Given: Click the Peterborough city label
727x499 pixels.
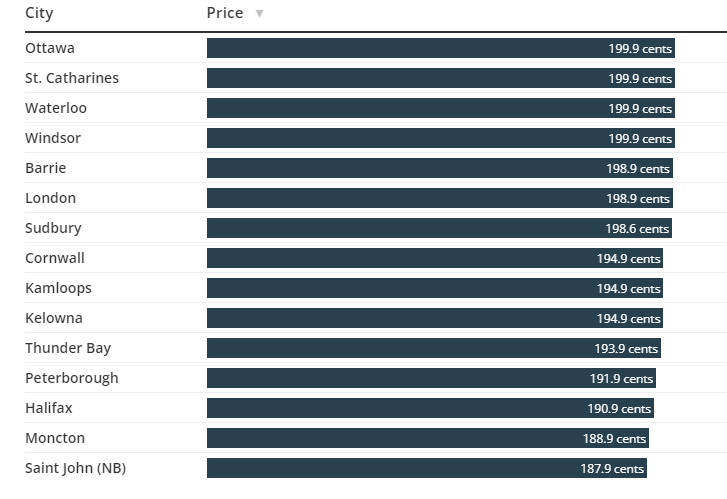Looking at the screenshot, I should [x=72, y=378].
